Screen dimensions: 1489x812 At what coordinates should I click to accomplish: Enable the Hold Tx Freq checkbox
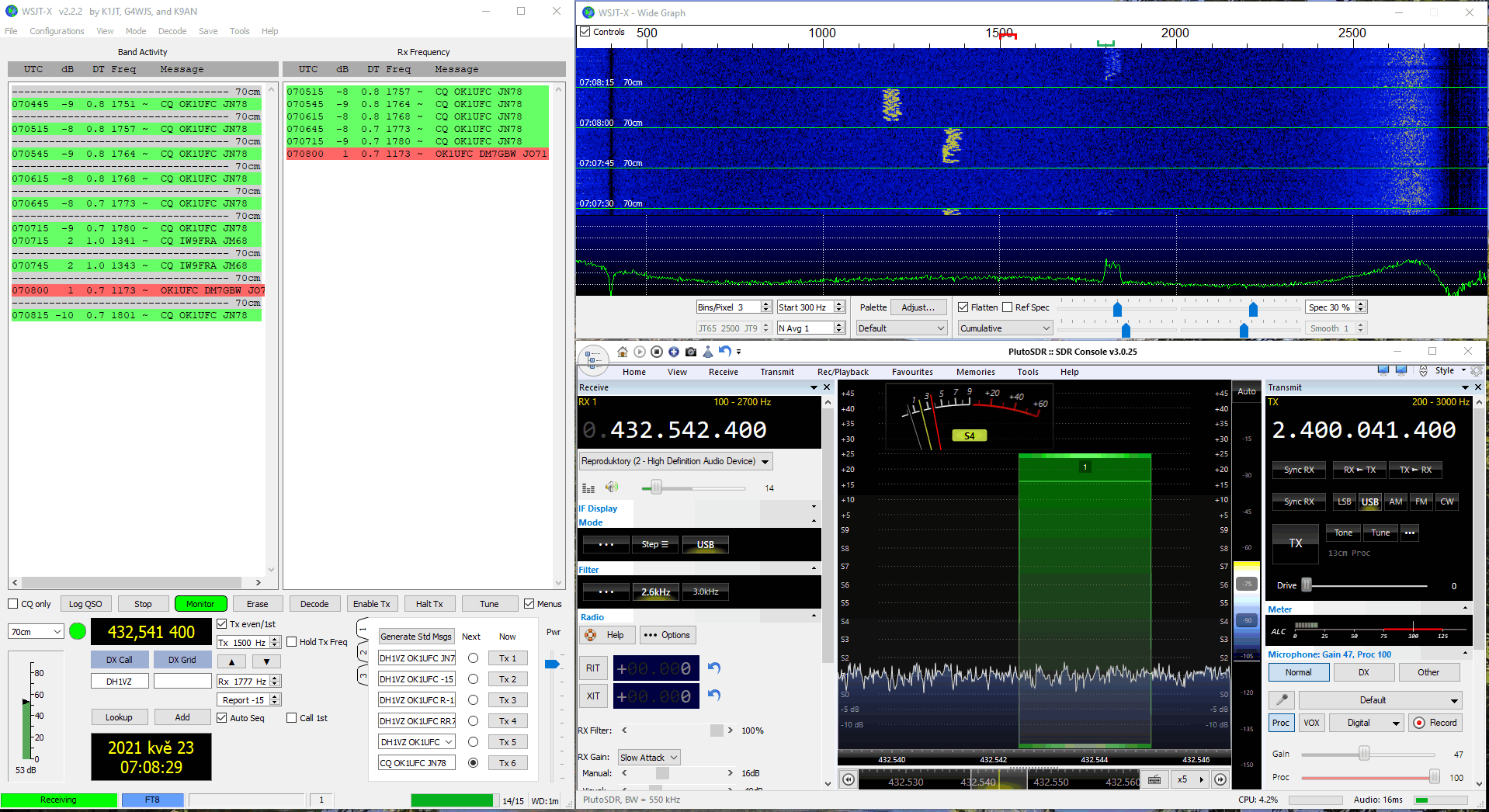pyautogui.click(x=292, y=642)
